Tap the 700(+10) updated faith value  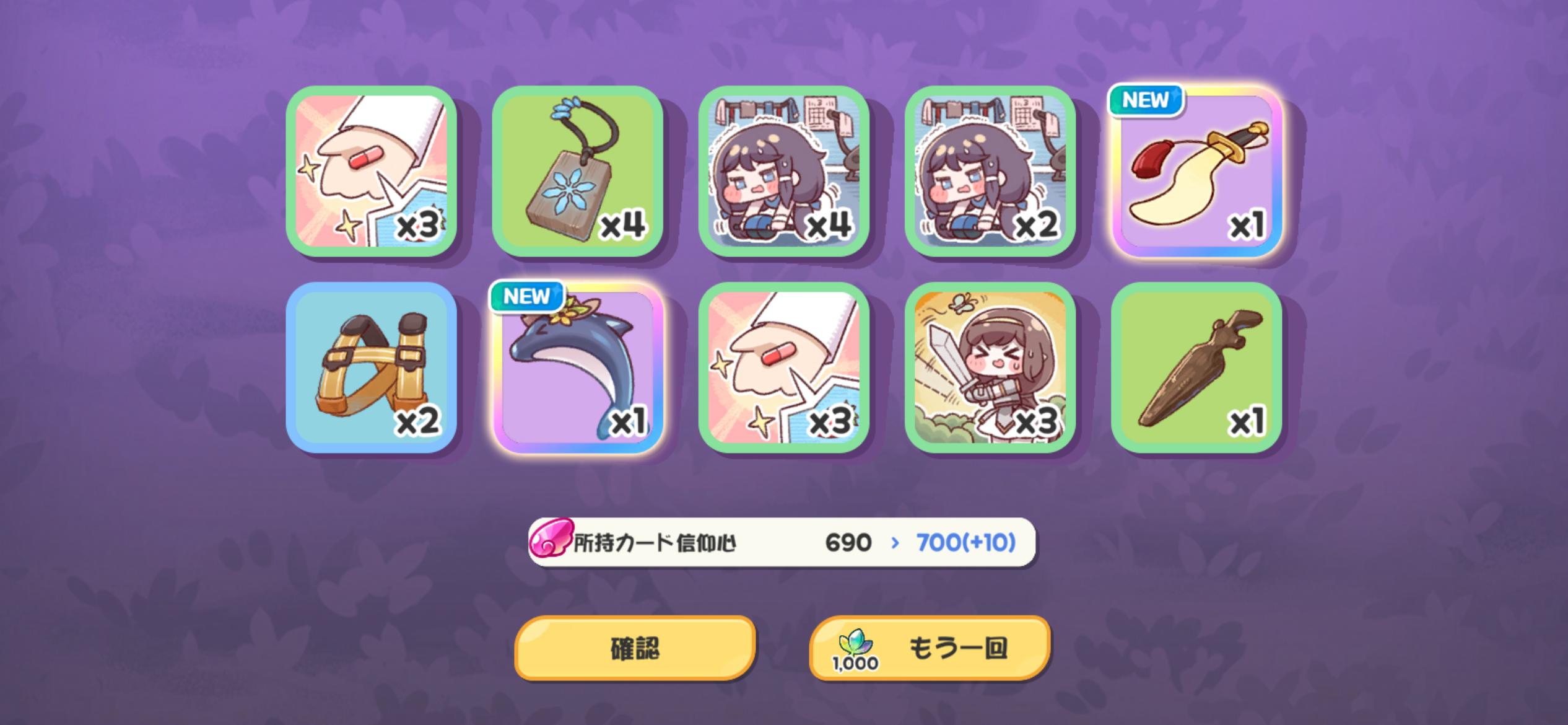pos(966,543)
